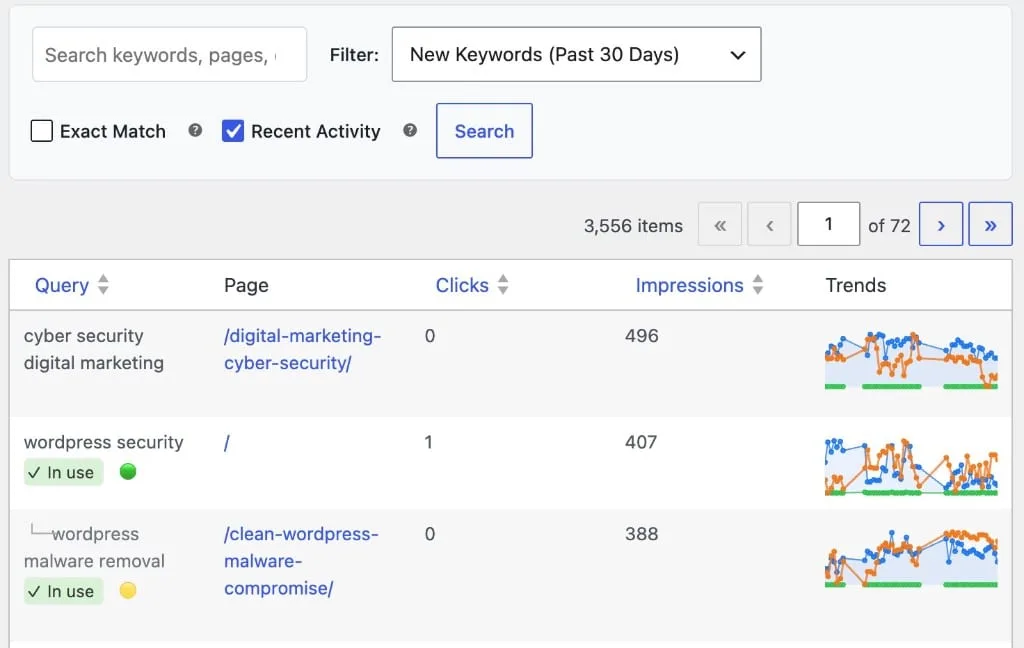Click In use badge under wordpress malware removal
1024x648 pixels.
[63, 591]
